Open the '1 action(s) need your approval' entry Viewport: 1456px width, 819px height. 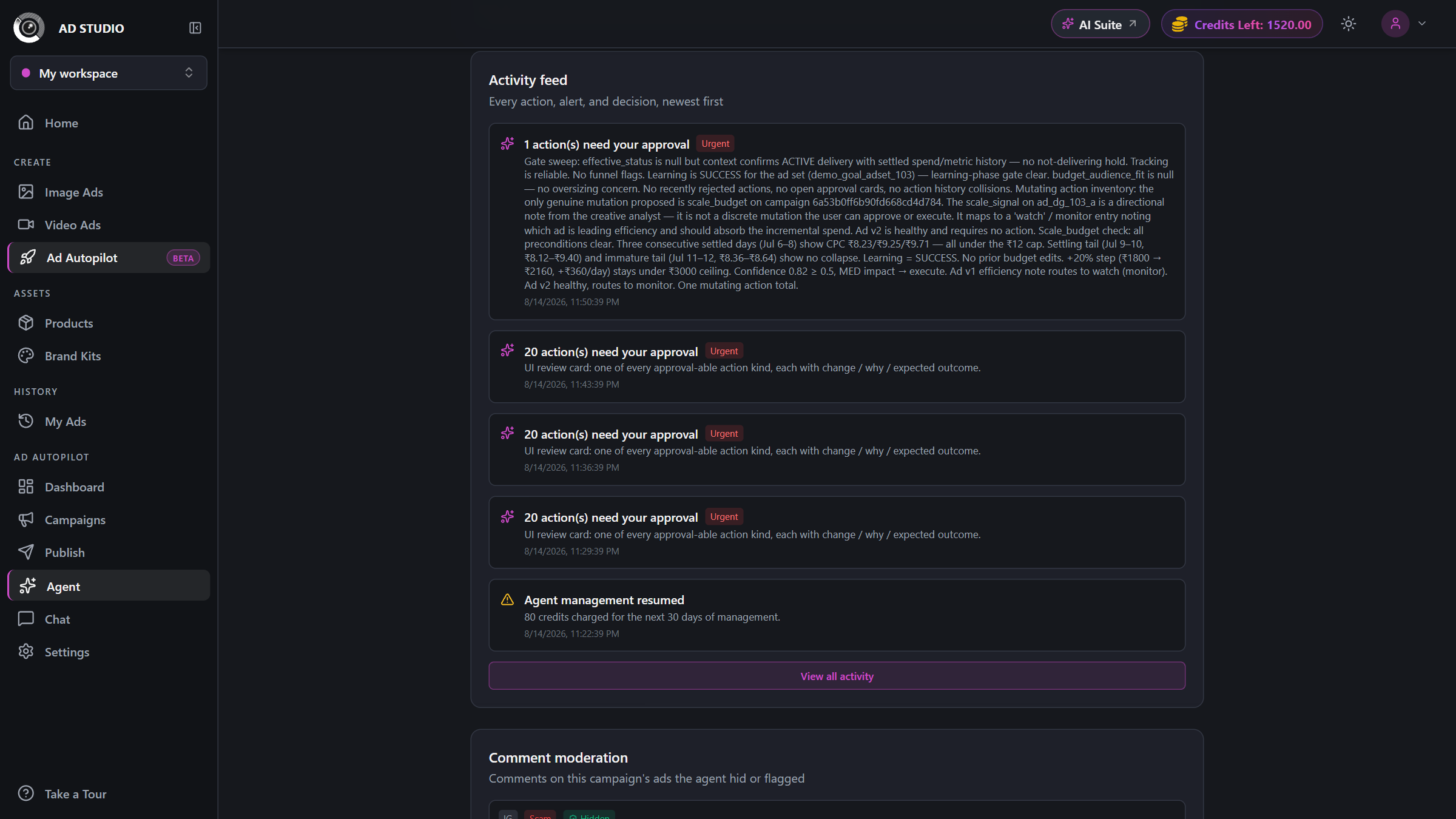837,221
